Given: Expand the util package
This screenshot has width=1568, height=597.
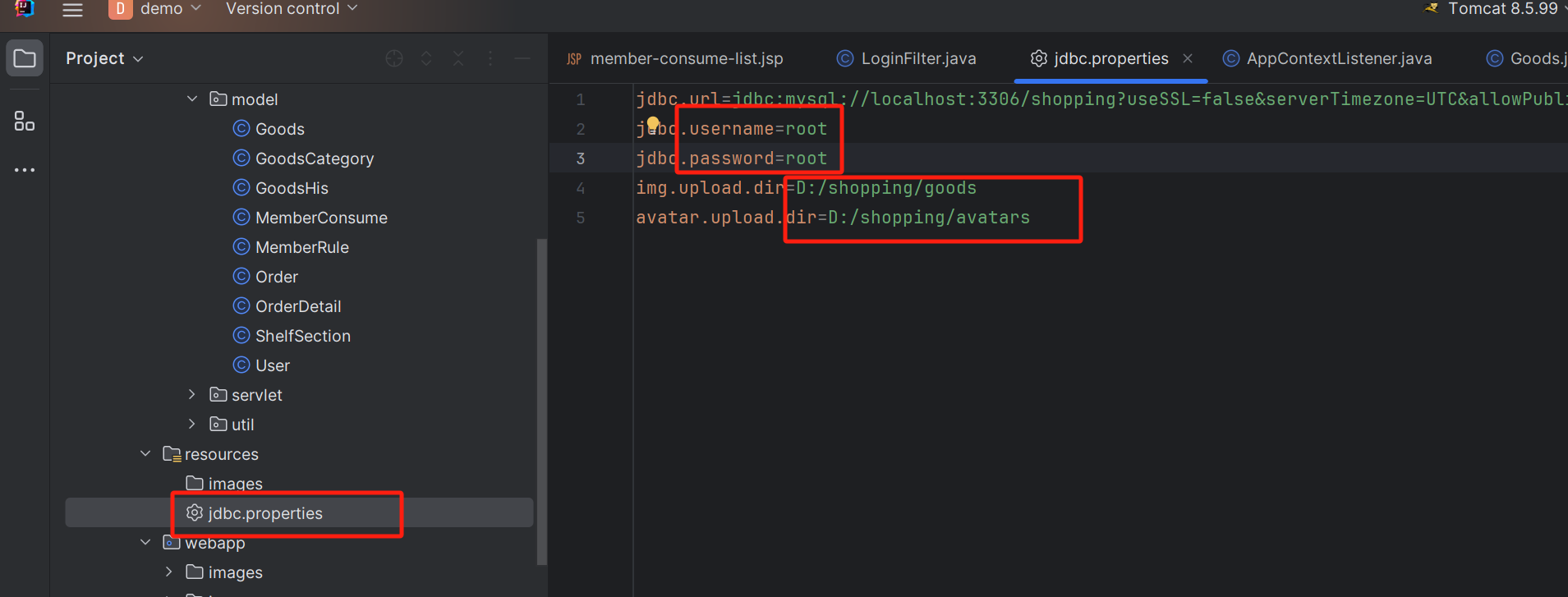Looking at the screenshot, I should pos(192,425).
